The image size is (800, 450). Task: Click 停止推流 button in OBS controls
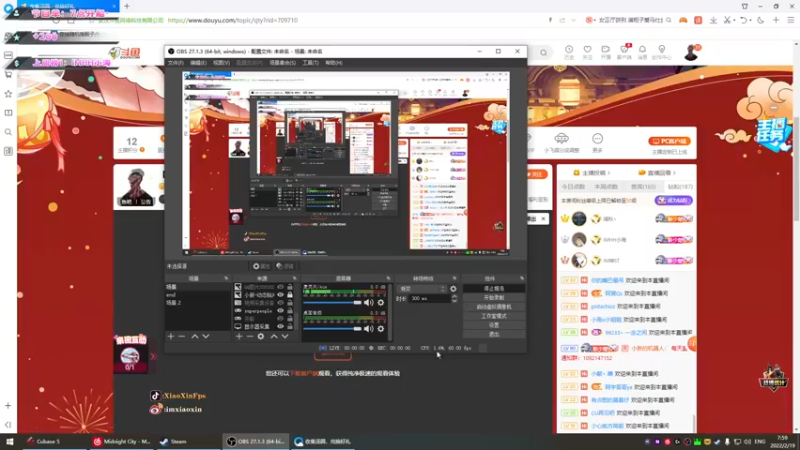pyautogui.click(x=493, y=289)
